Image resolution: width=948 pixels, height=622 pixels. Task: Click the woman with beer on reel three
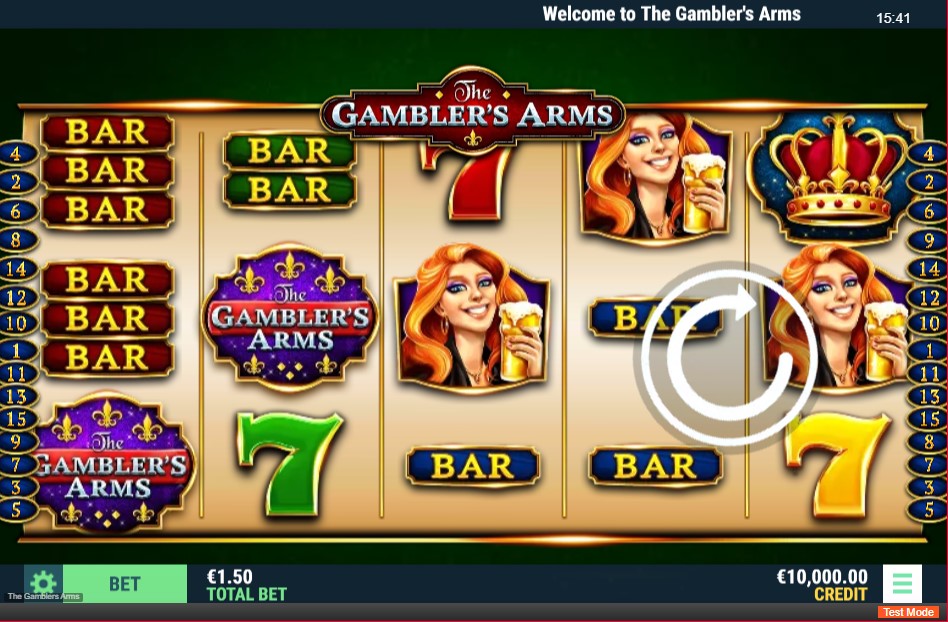pos(472,317)
